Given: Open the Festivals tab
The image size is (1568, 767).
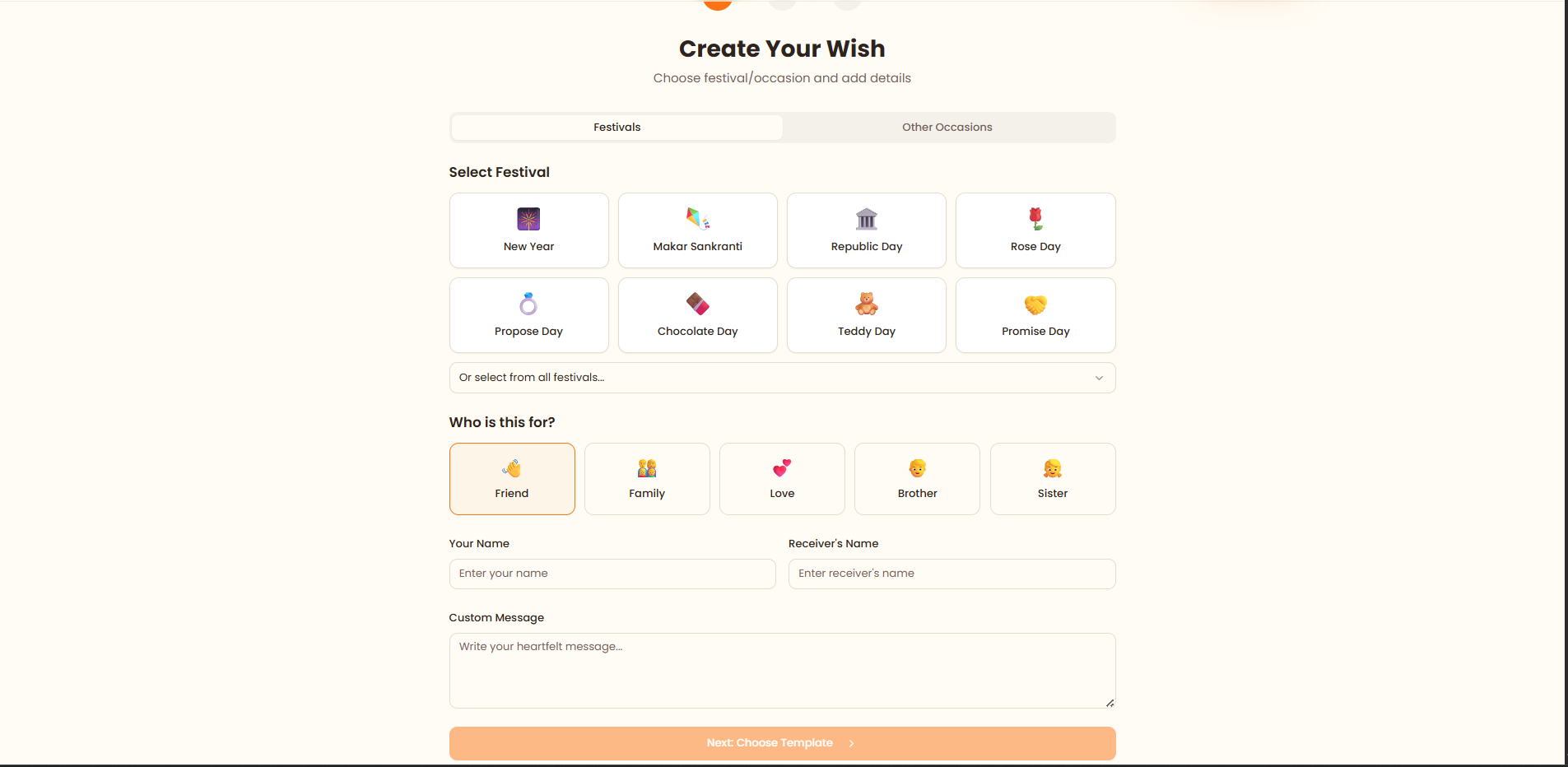Looking at the screenshot, I should [x=616, y=127].
